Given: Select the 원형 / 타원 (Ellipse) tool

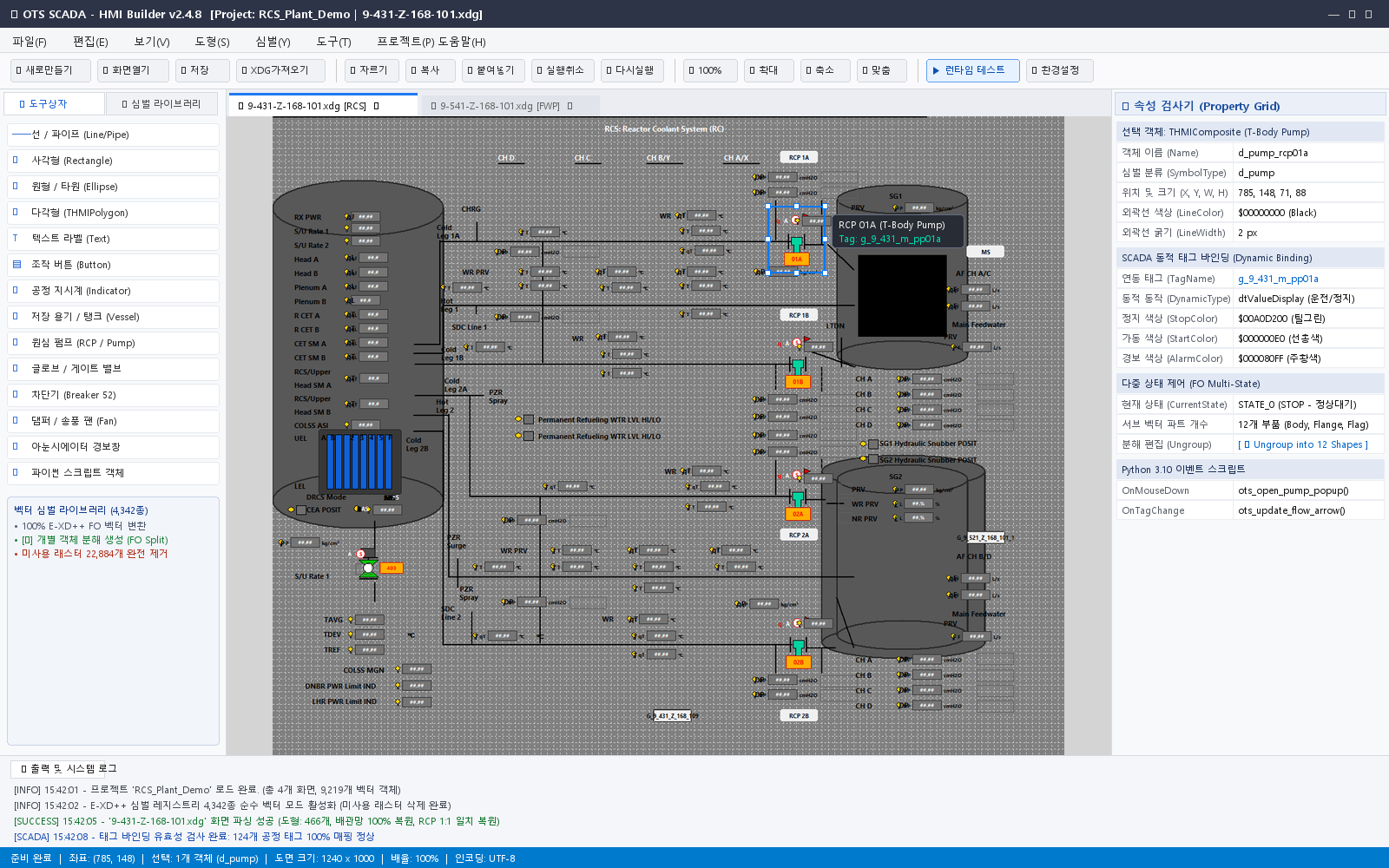Looking at the screenshot, I should point(113,187).
